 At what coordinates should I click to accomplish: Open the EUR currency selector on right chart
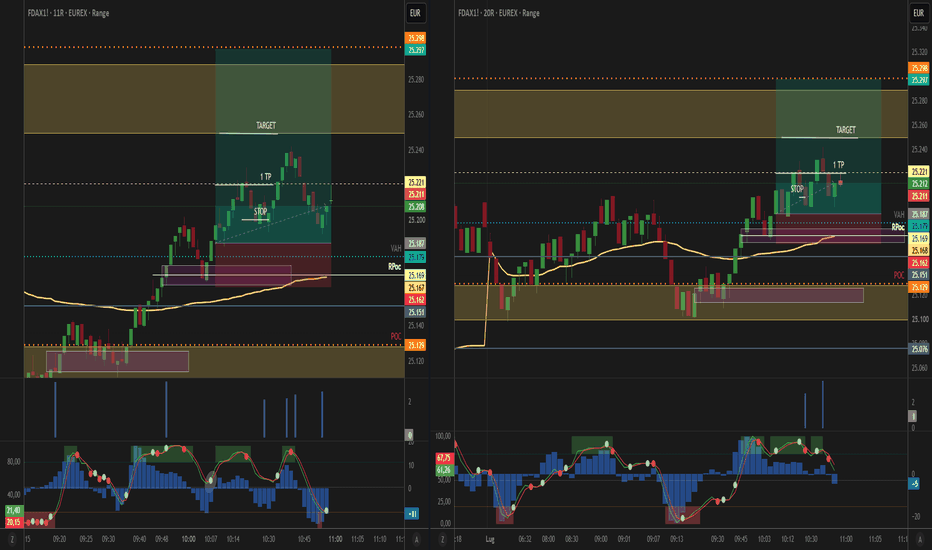(x=918, y=12)
